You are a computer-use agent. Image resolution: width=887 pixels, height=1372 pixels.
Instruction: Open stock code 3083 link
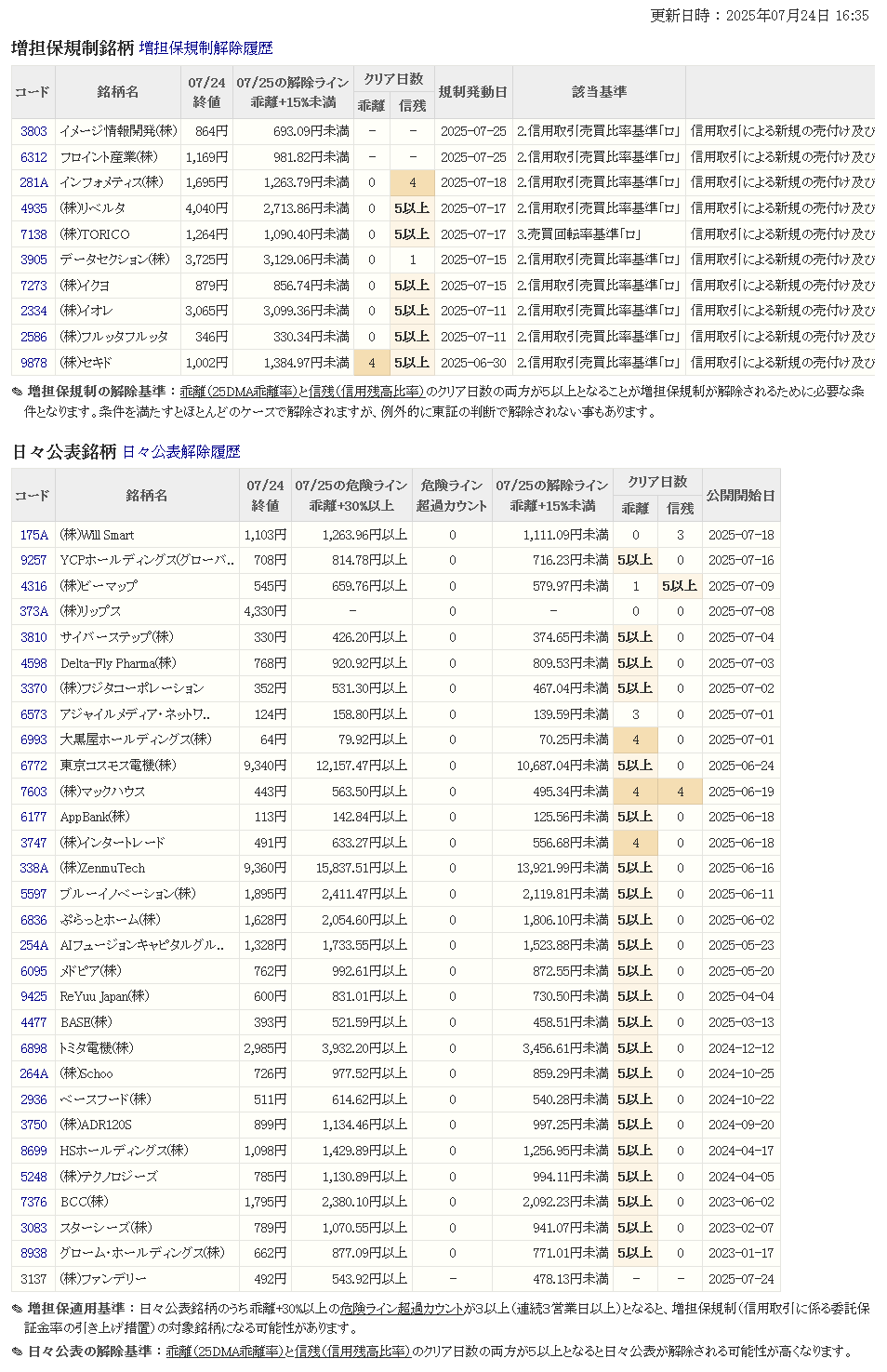click(33, 1228)
